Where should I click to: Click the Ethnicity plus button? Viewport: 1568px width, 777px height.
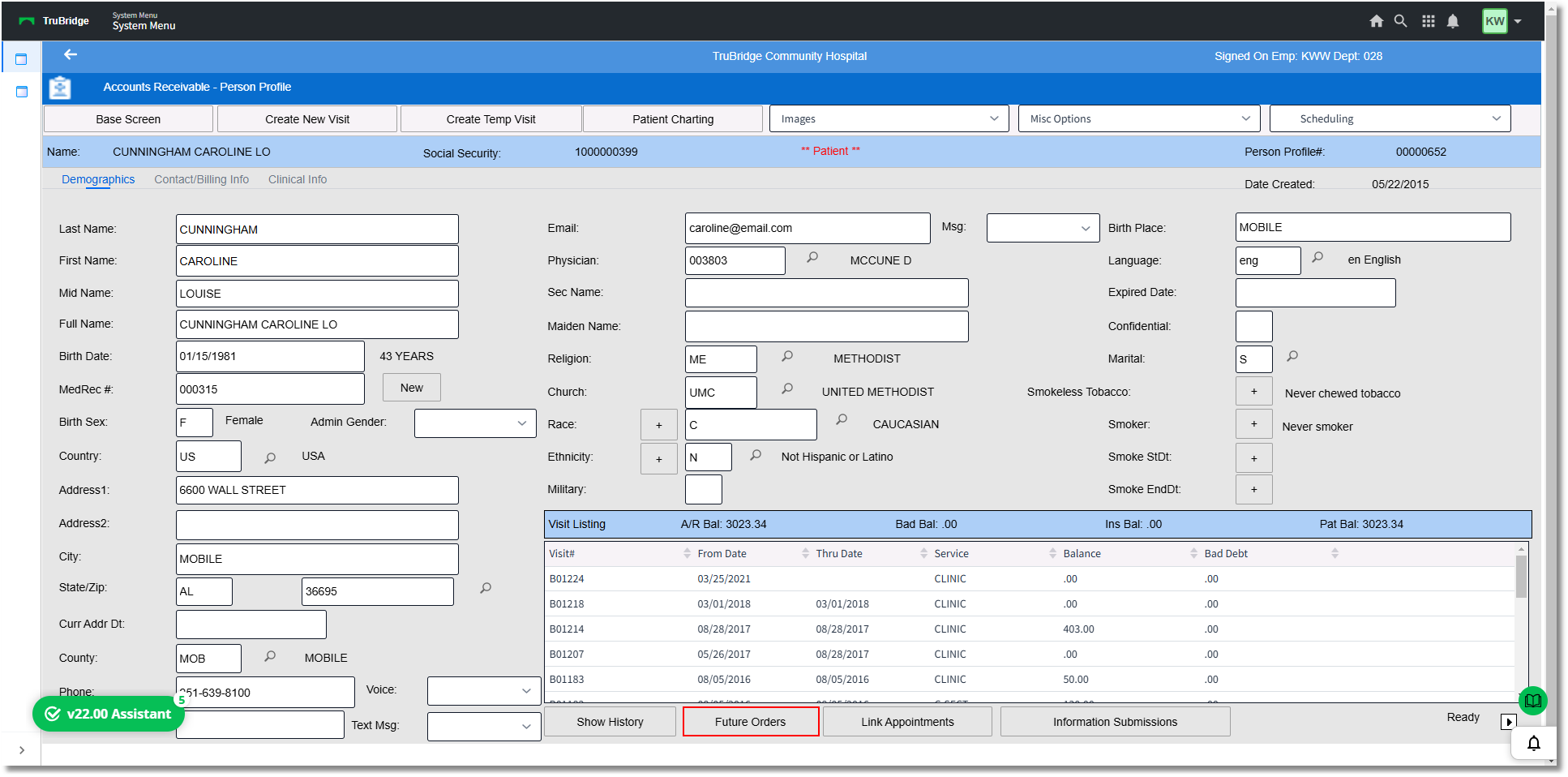[x=659, y=459]
